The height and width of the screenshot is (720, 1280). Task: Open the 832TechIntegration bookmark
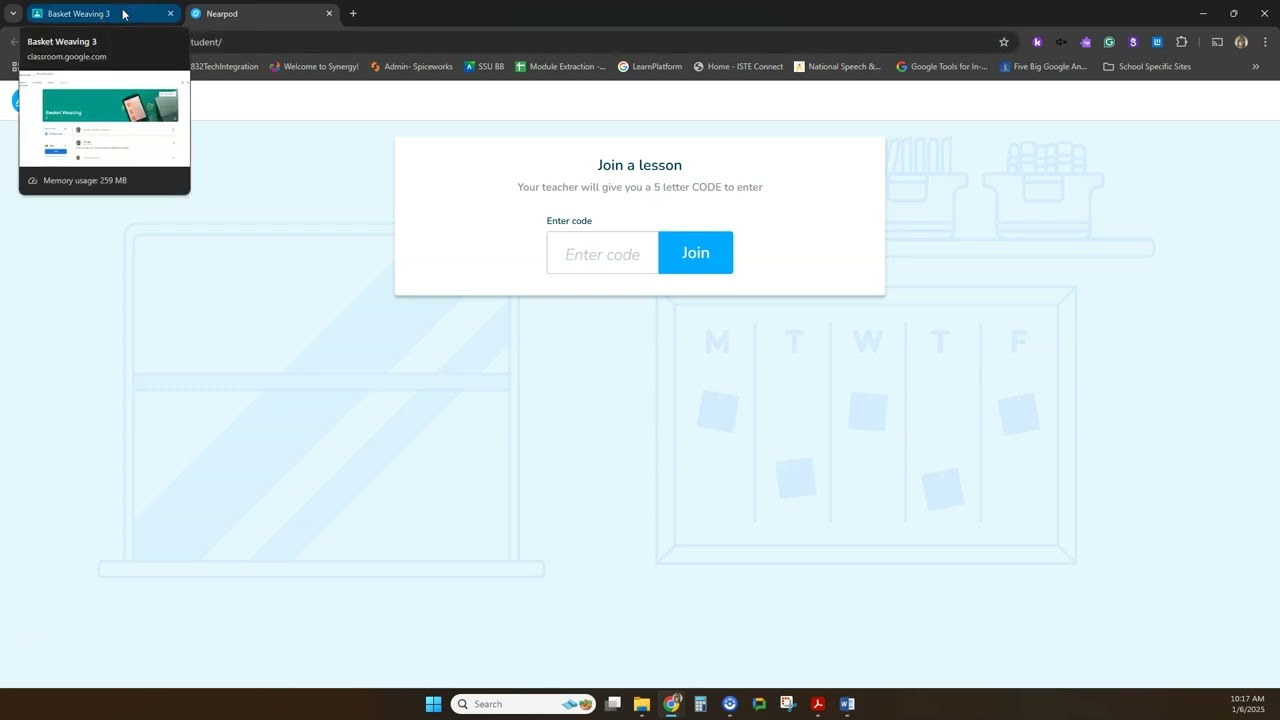coord(224,67)
